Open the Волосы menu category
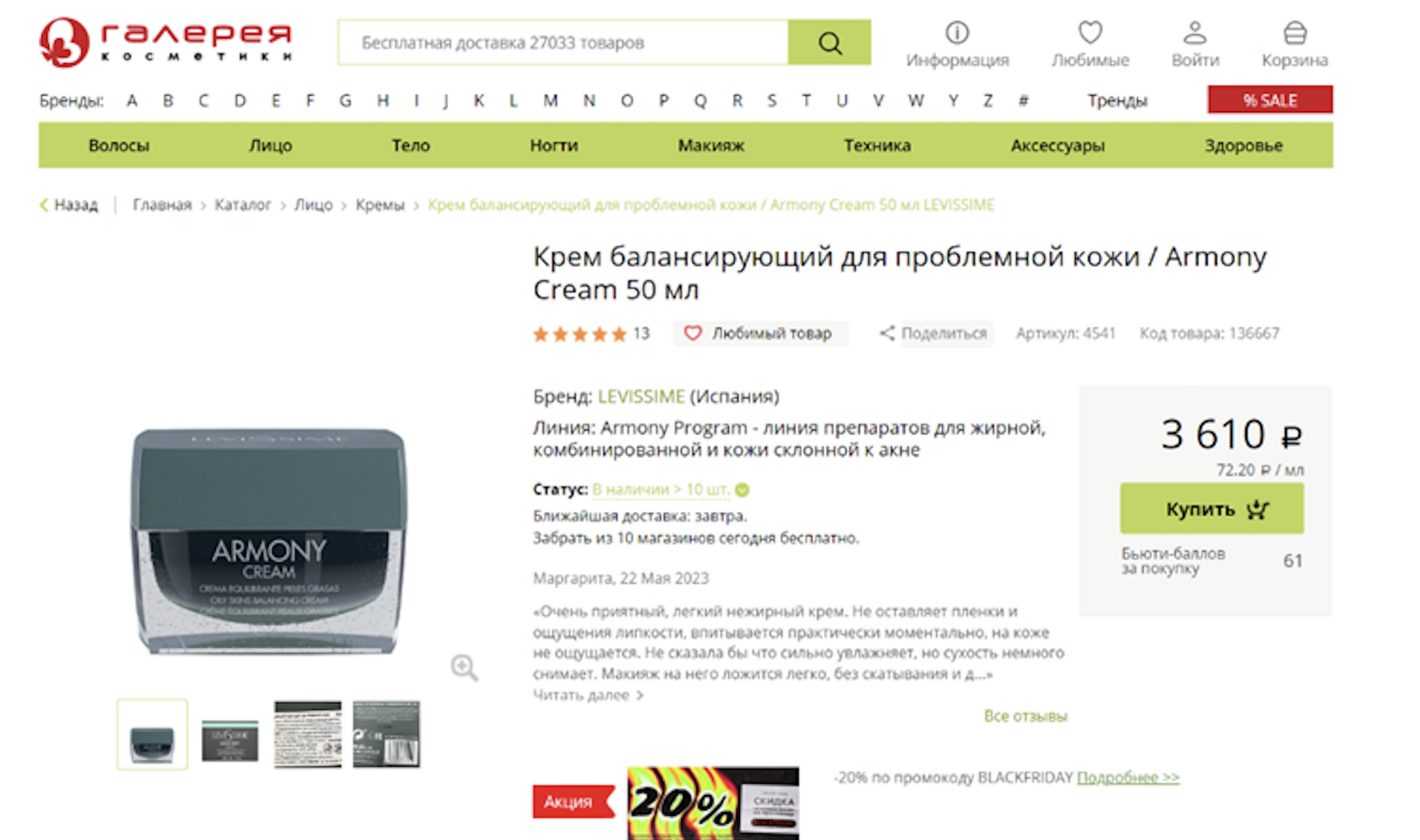Viewport: 1420px width, 840px height. pyautogui.click(x=119, y=146)
